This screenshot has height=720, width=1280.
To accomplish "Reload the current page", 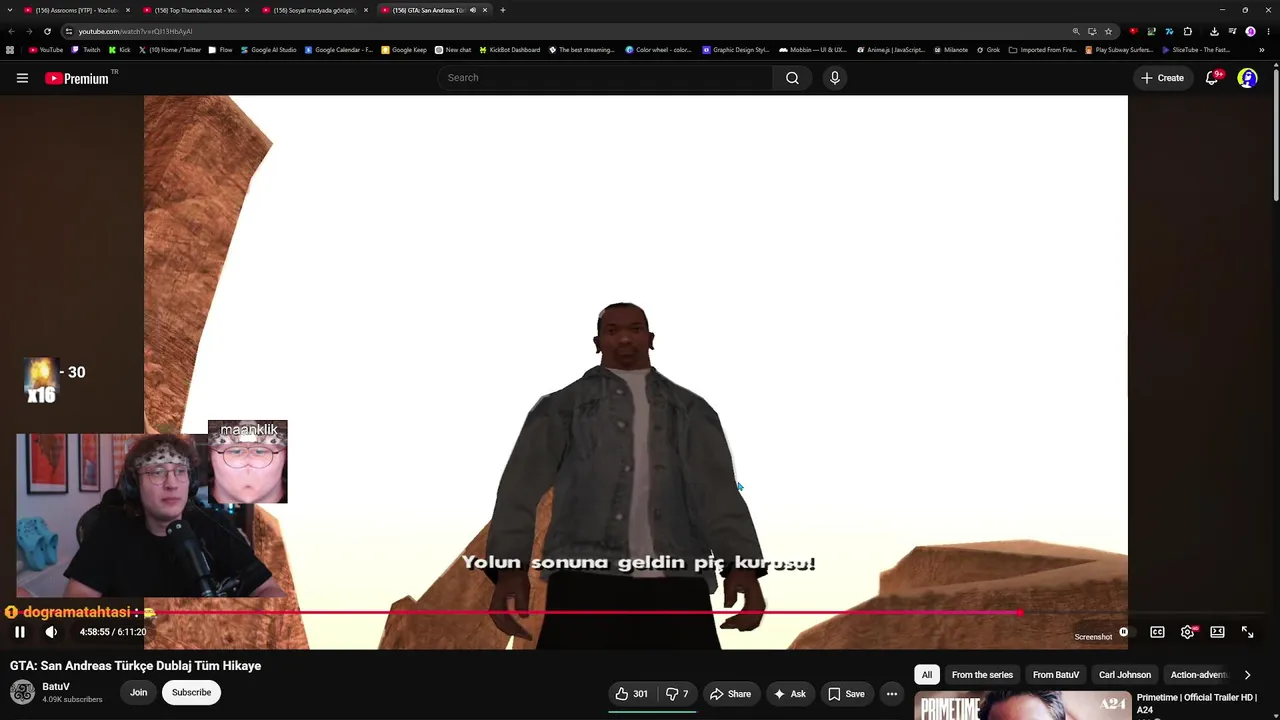I will (47, 31).
